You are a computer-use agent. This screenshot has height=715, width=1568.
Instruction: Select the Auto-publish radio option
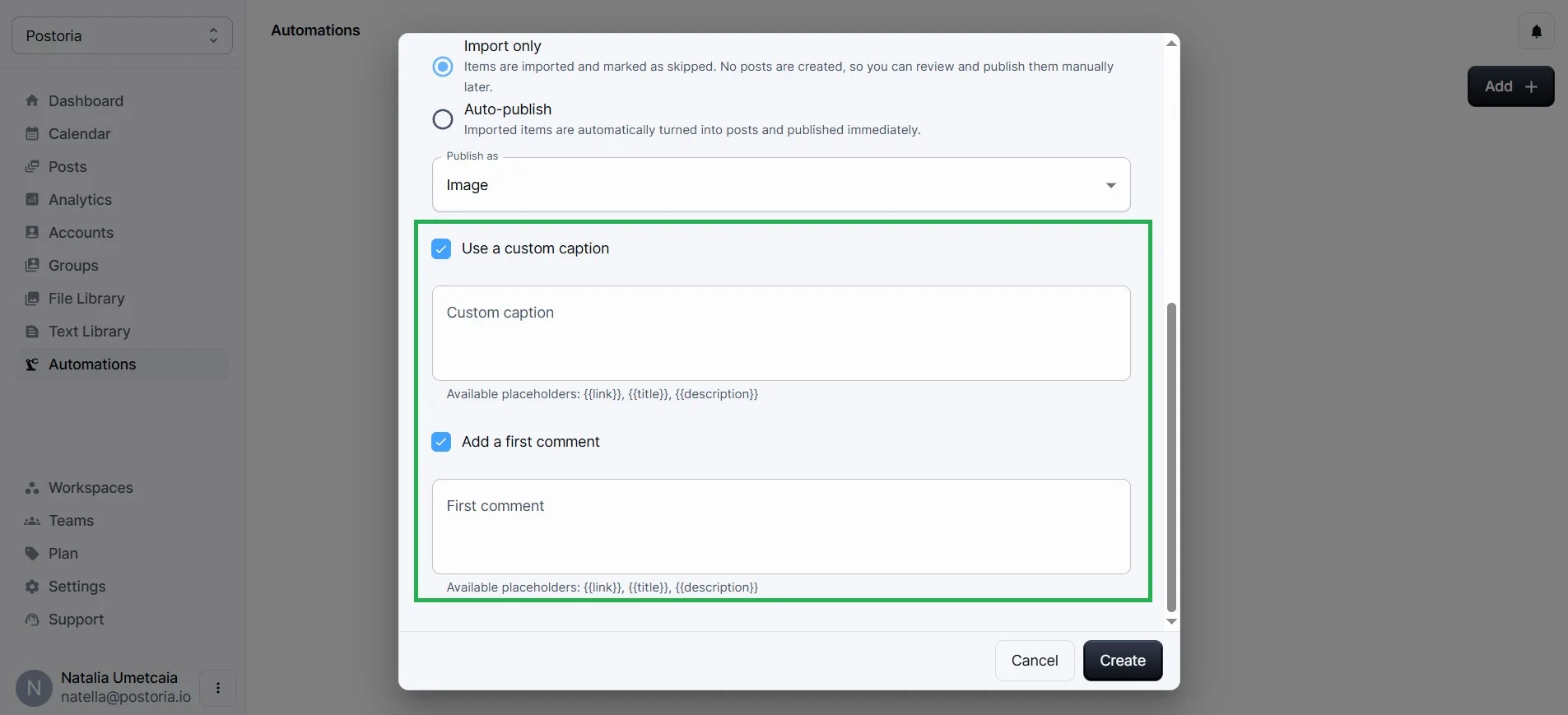(x=443, y=119)
